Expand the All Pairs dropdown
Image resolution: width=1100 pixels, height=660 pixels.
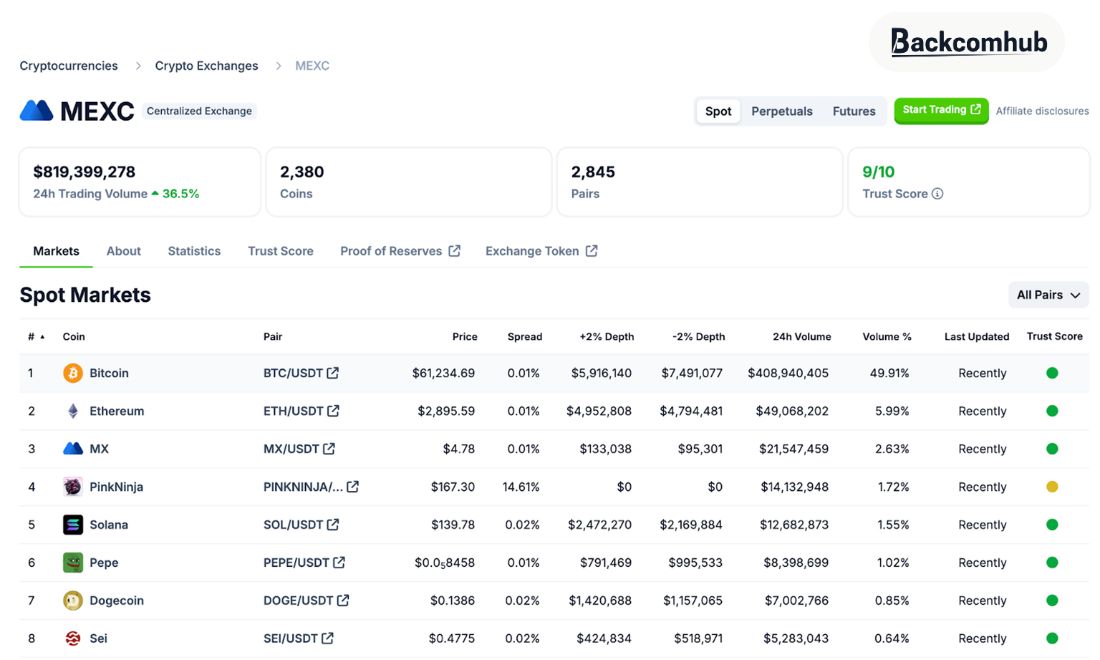(x=1048, y=295)
